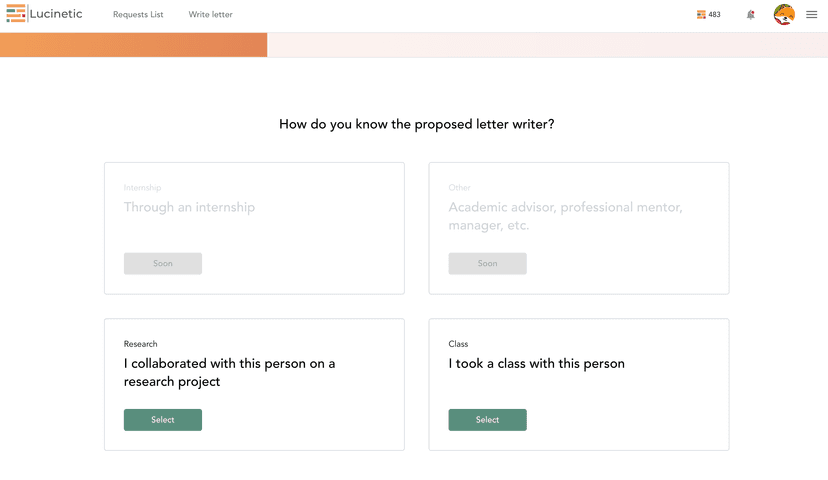Click the disabled Soon button for Internship

click(x=163, y=264)
